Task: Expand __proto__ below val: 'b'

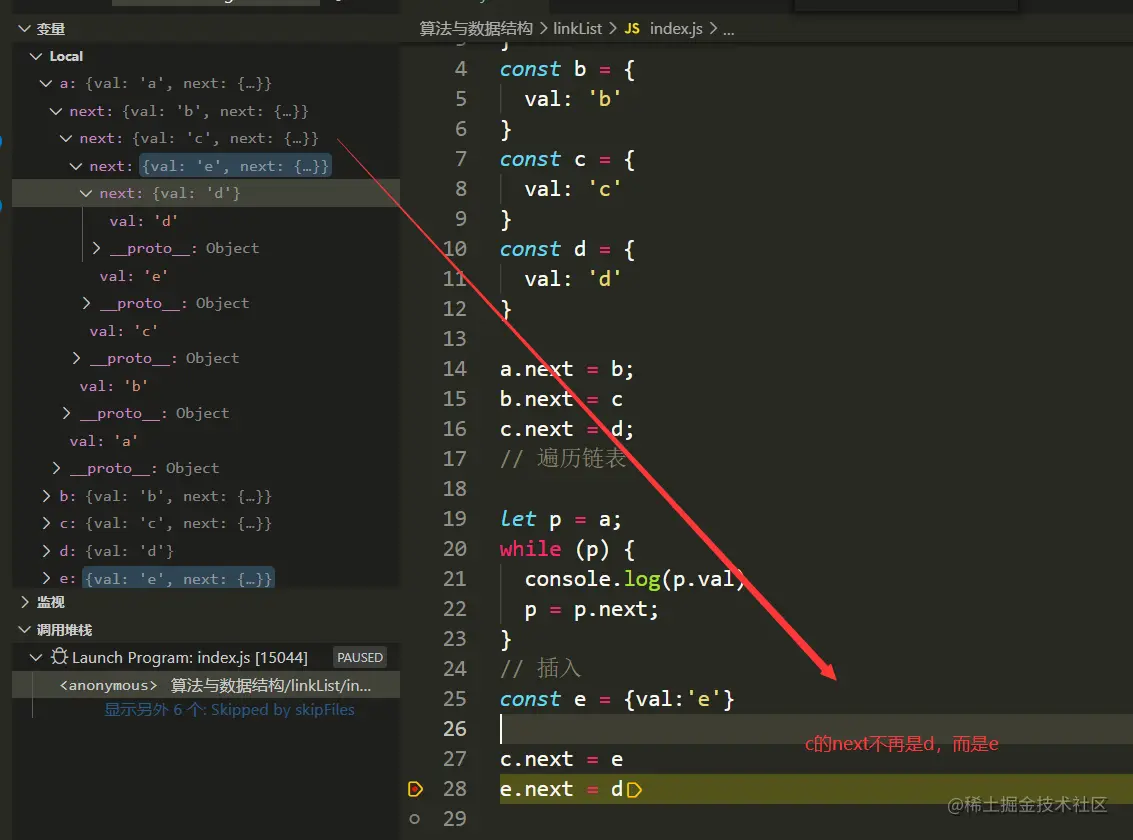Action: pyautogui.click(x=66, y=414)
